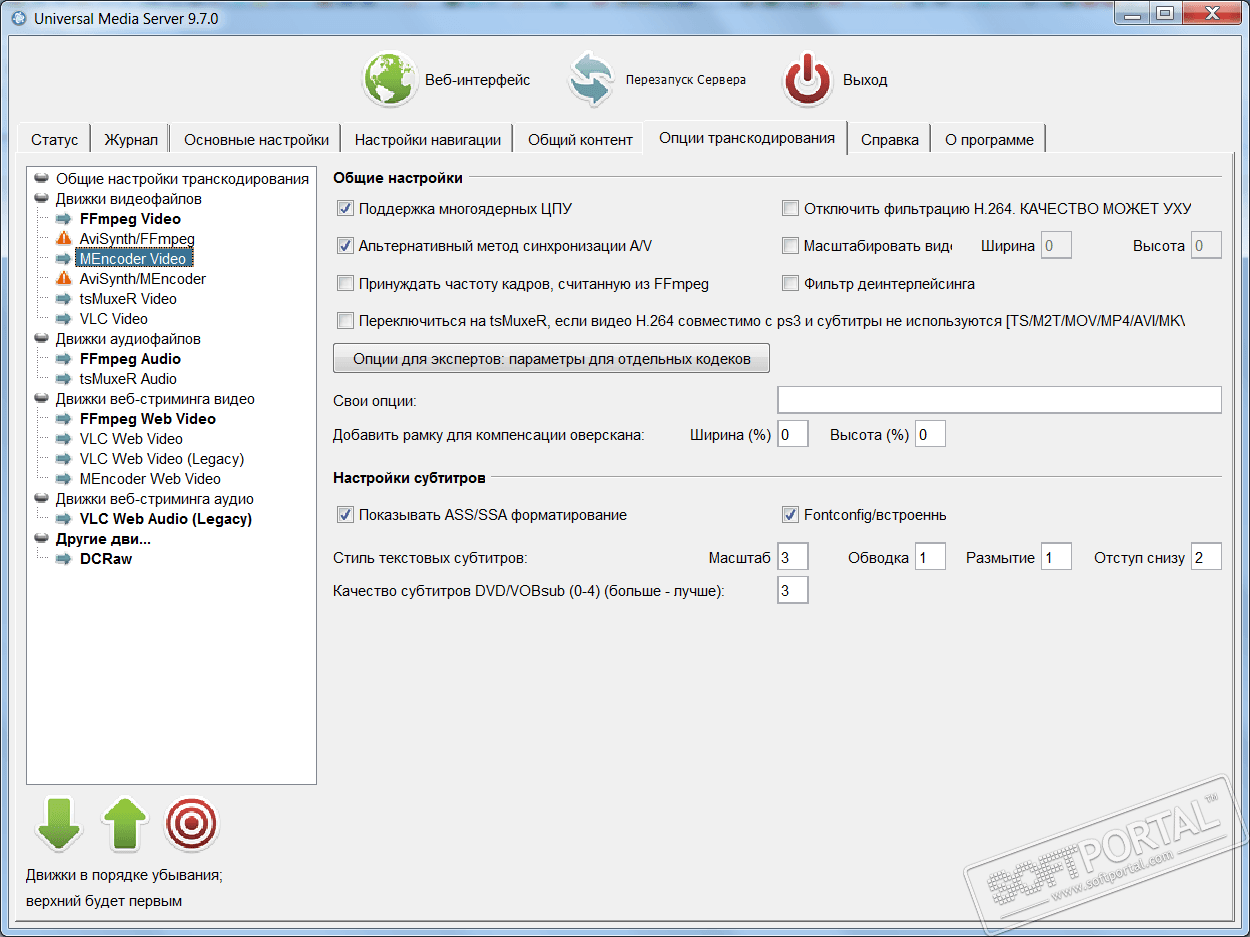Toggle Fontconfig/встроенные checkbox
The image size is (1250, 937).
coord(790,515)
